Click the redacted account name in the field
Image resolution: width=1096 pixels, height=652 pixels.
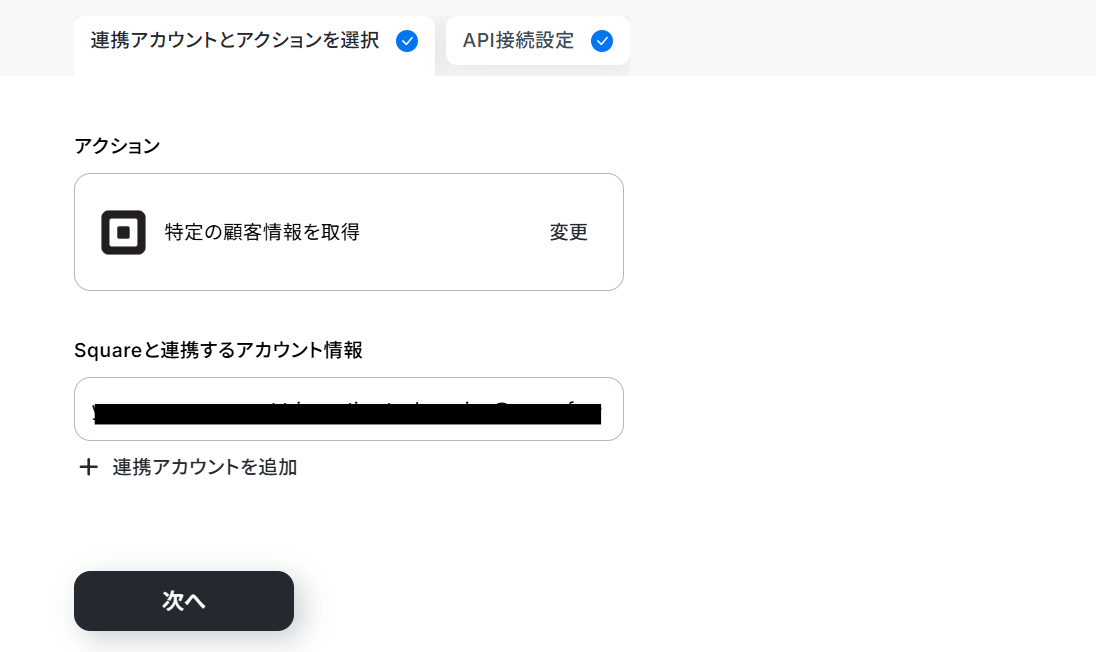tap(347, 413)
